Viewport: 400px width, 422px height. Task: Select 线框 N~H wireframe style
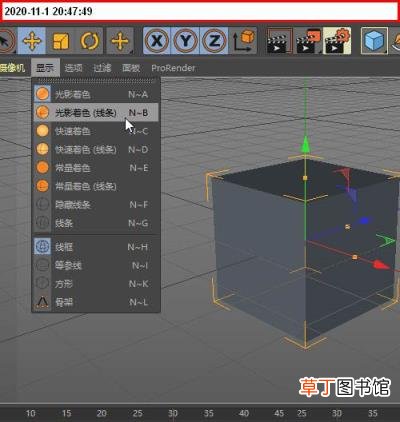96,247
